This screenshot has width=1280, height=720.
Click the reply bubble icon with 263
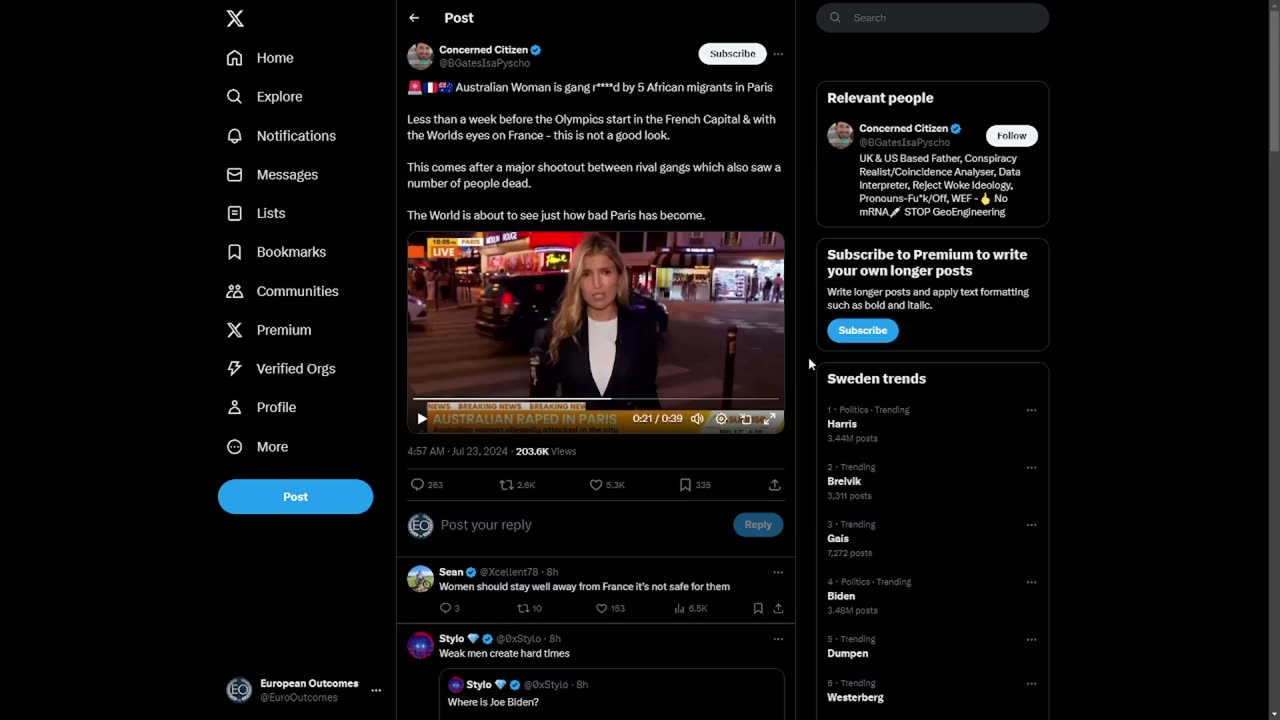pyautogui.click(x=417, y=485)
